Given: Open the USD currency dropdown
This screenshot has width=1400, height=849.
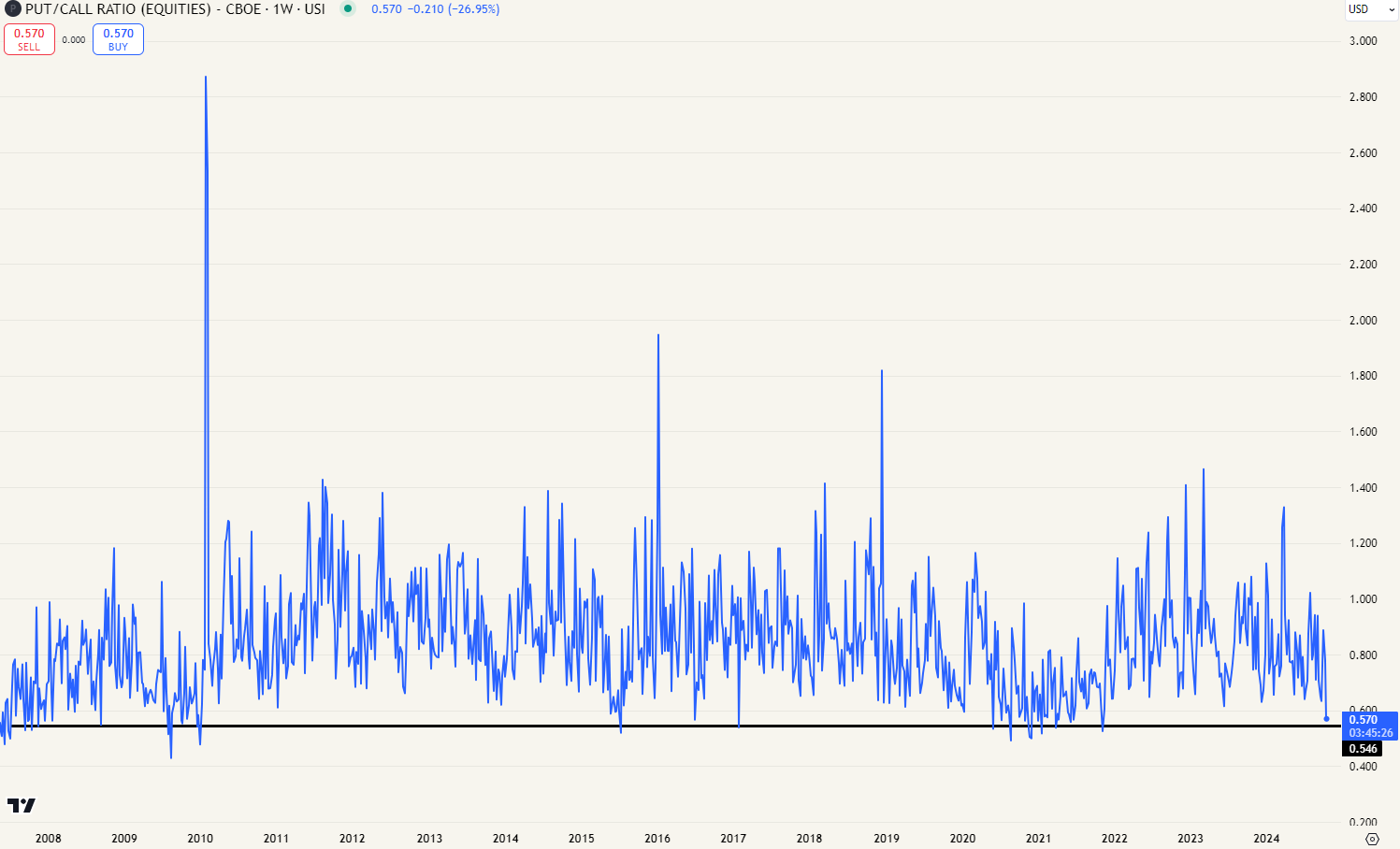Looking at the screenshot, I should pyautogui.click(x=1371, y=9).
